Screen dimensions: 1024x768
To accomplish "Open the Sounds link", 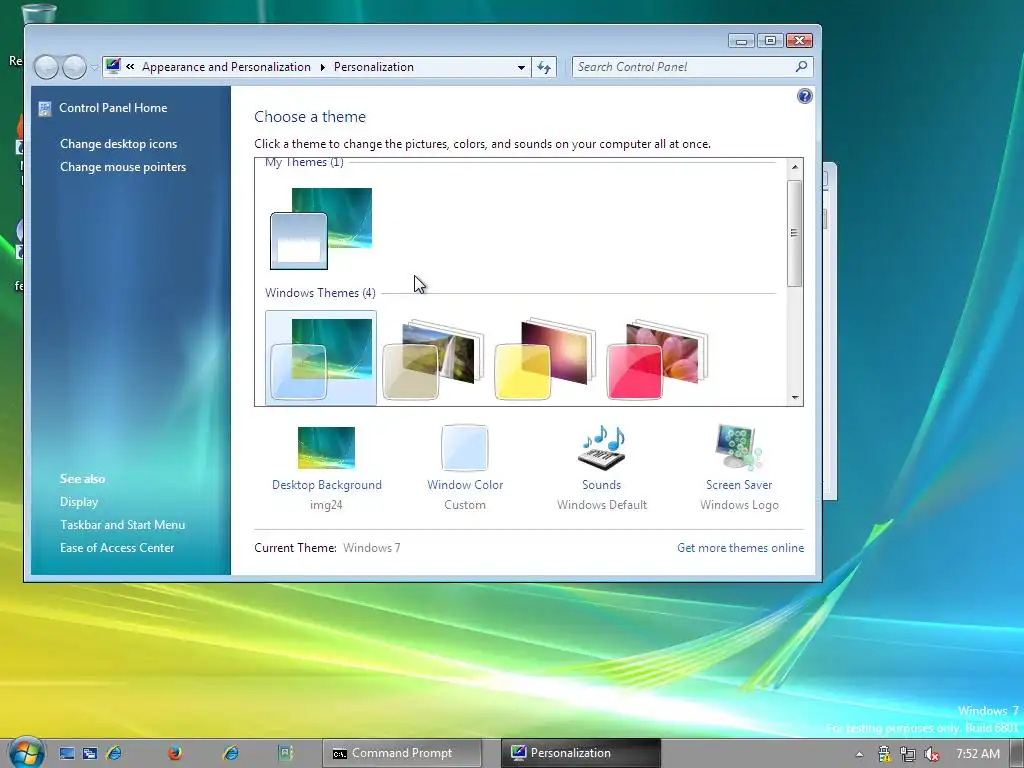I will point(601,485).
